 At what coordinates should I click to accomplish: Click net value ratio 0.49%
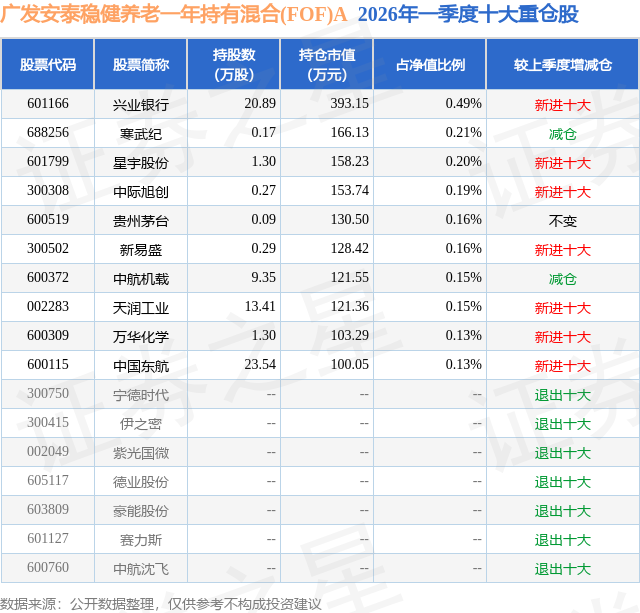(463, 104)
